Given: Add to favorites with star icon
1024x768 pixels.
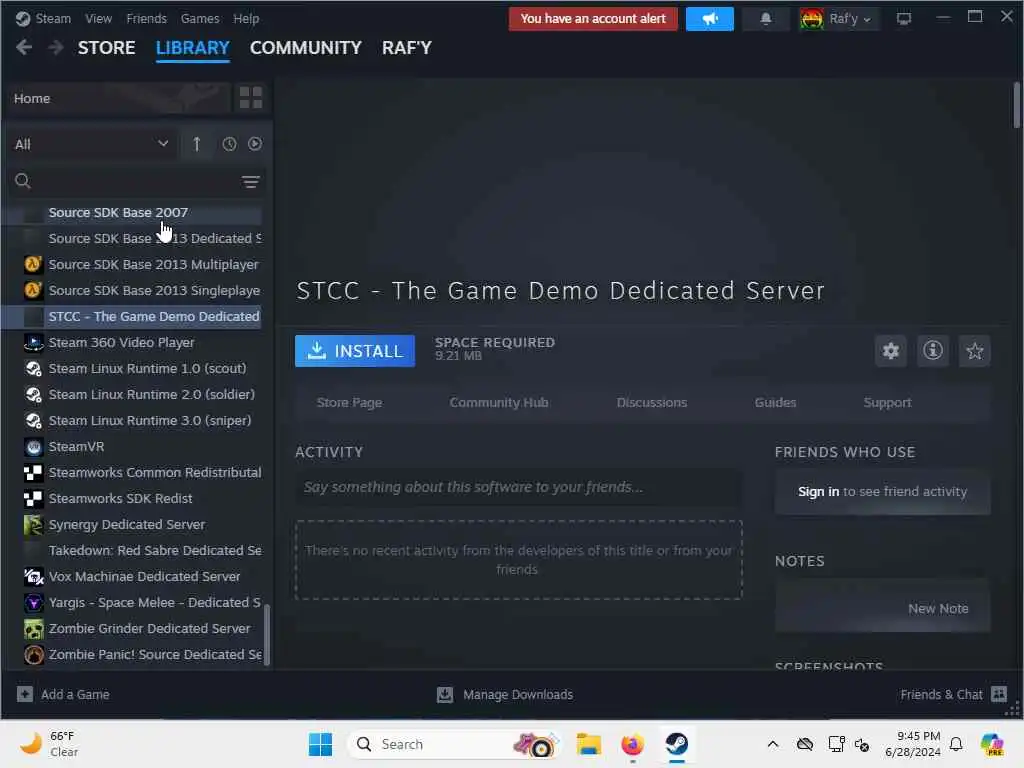Looking at the screenshot, I should (x=974, y=351).
